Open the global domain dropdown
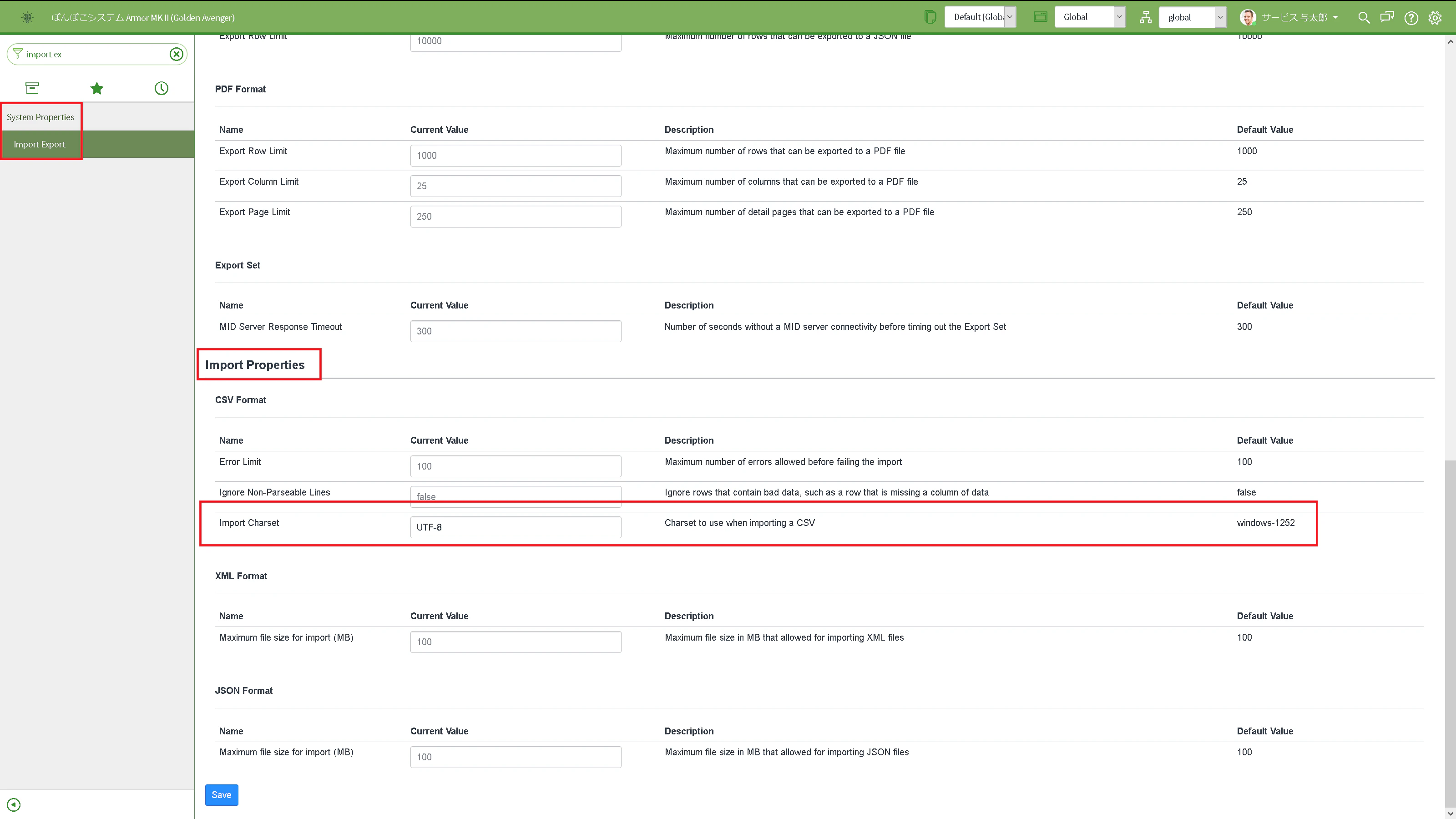Screen dimensions: 1456x819 coord(1193,17)
